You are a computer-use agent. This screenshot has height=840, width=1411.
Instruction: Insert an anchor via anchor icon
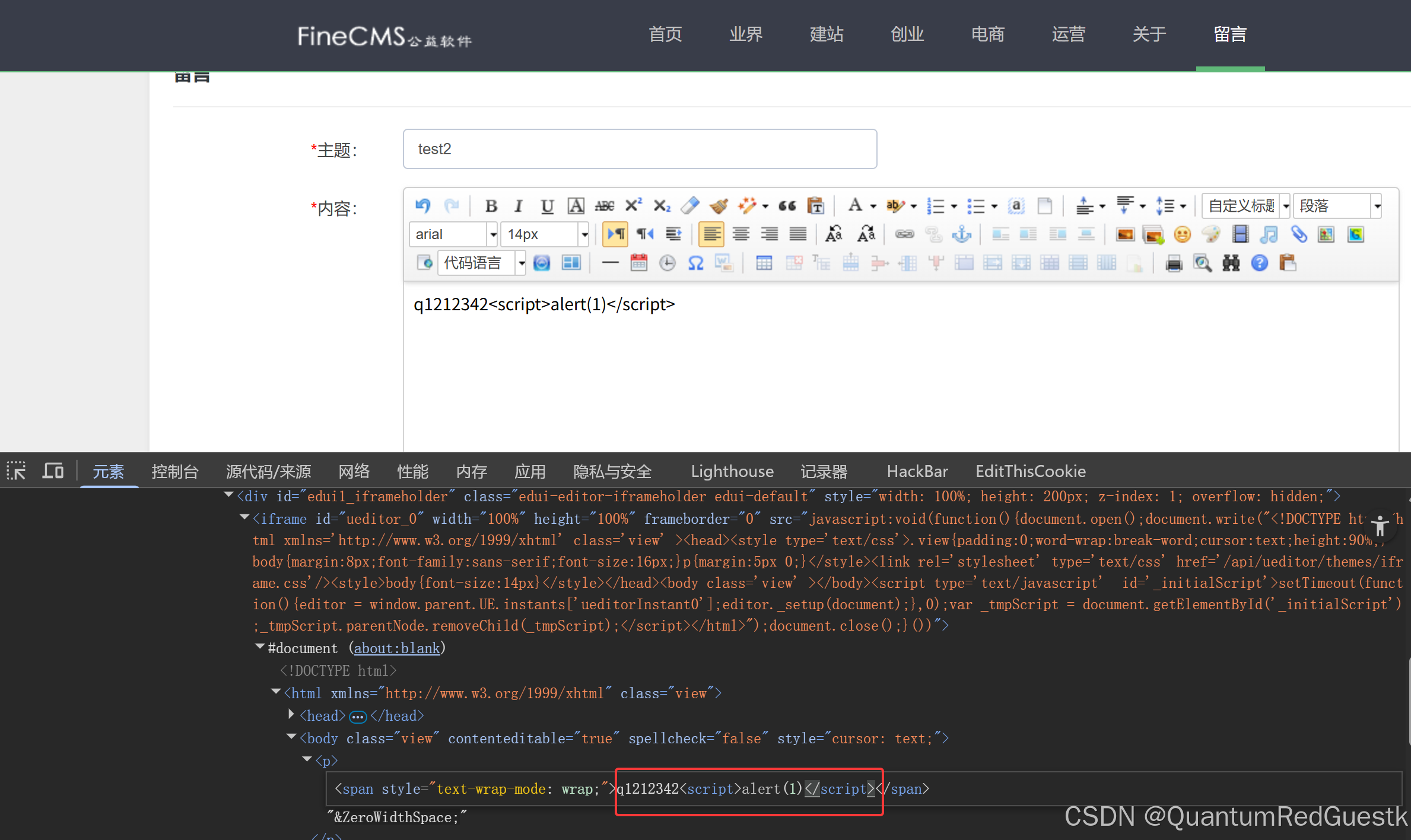pos(961,234)
